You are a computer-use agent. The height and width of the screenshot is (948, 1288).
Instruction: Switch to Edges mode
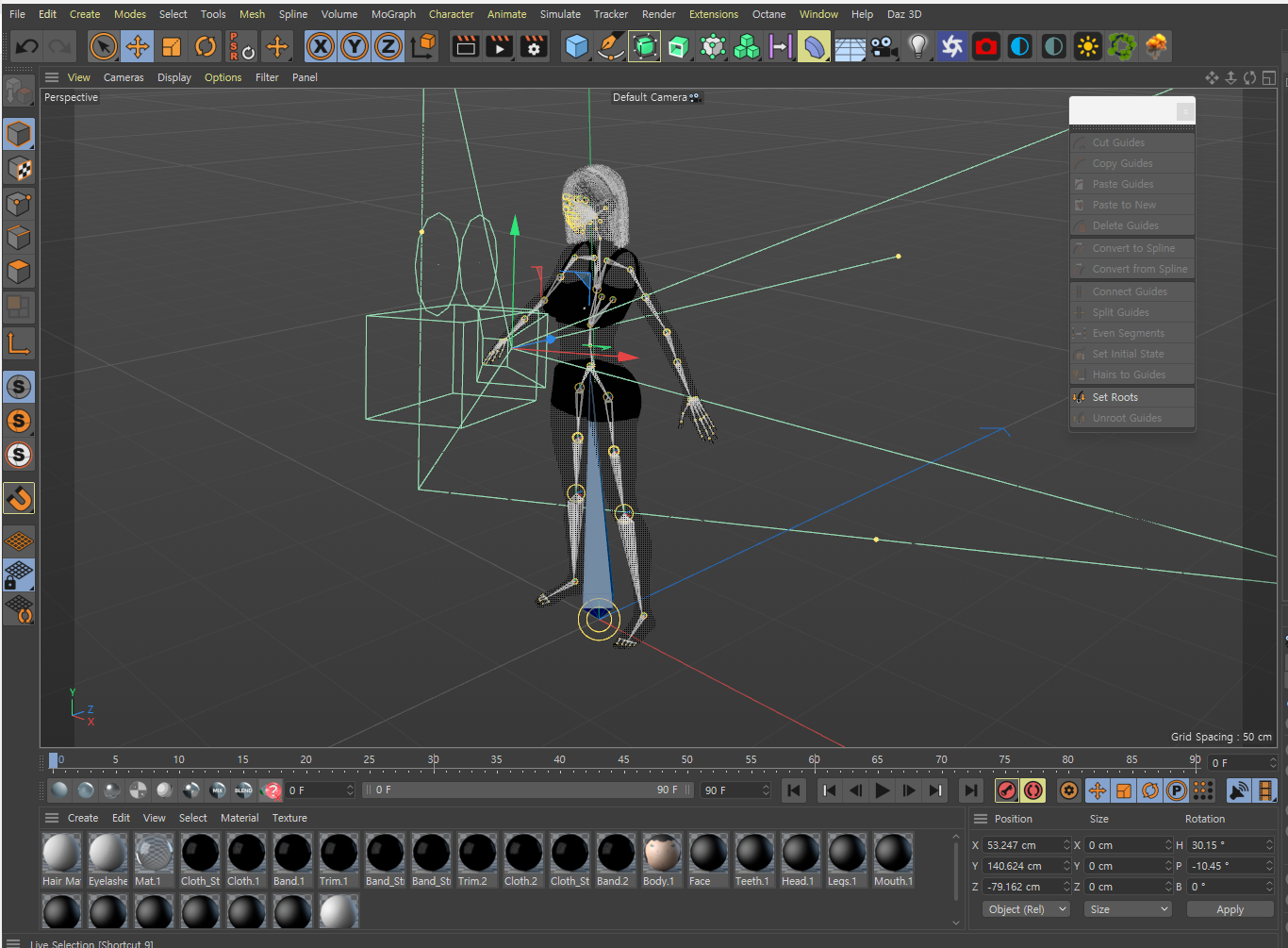click(19, 238)
